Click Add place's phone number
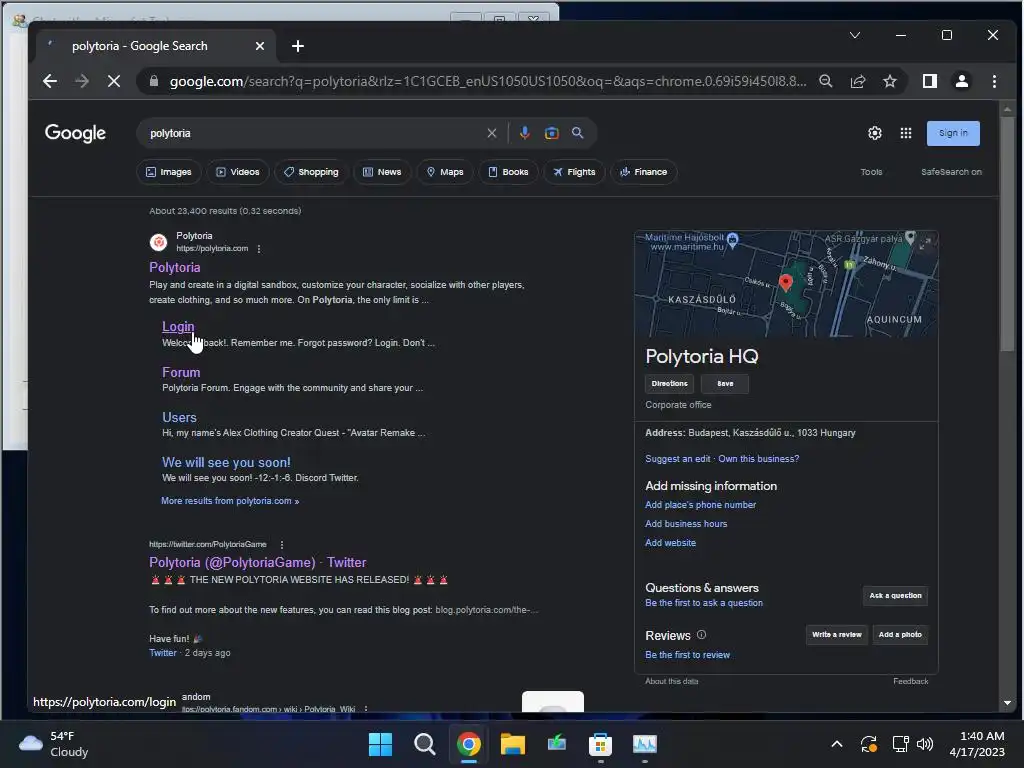The width and height of the screenshot is (1024, 768). [701, 505]
